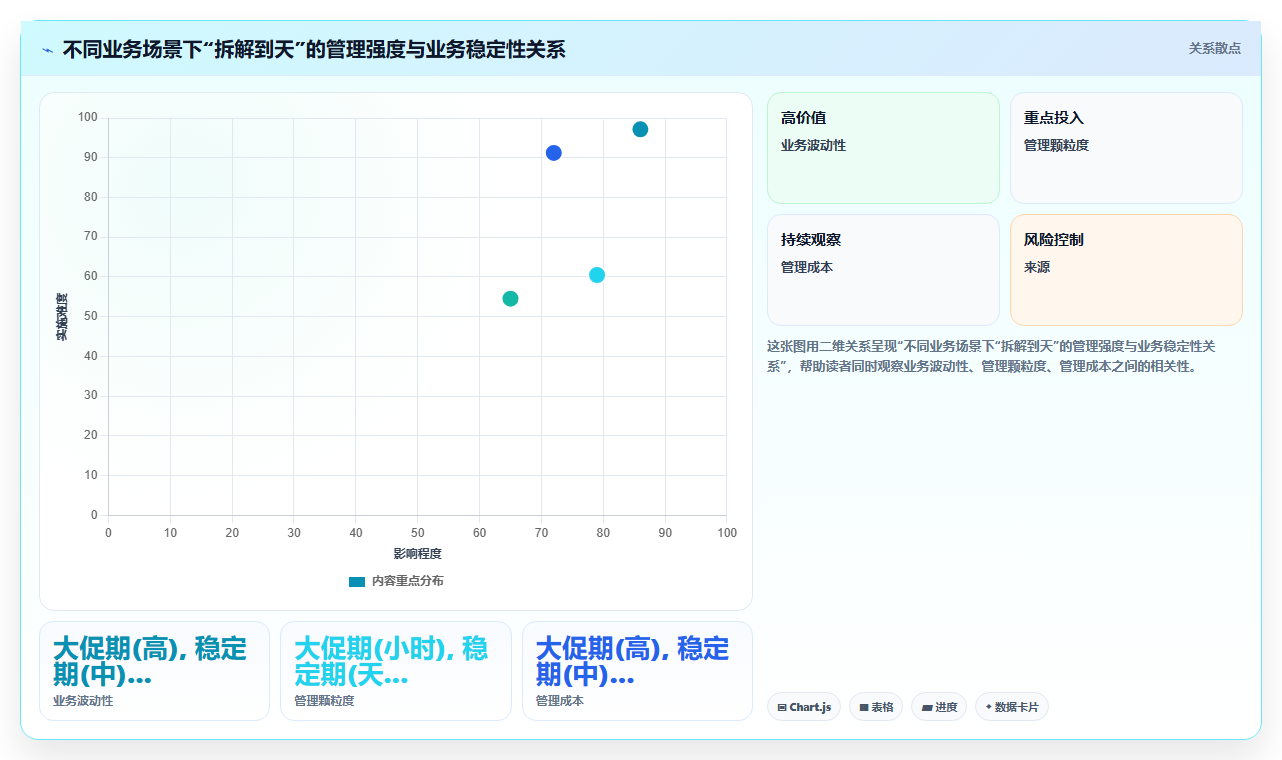Image resolution: width=1282 pixels, height=760 pixels.
Task: Click the 实施难度 y-axis title
Action: [61, 317]
